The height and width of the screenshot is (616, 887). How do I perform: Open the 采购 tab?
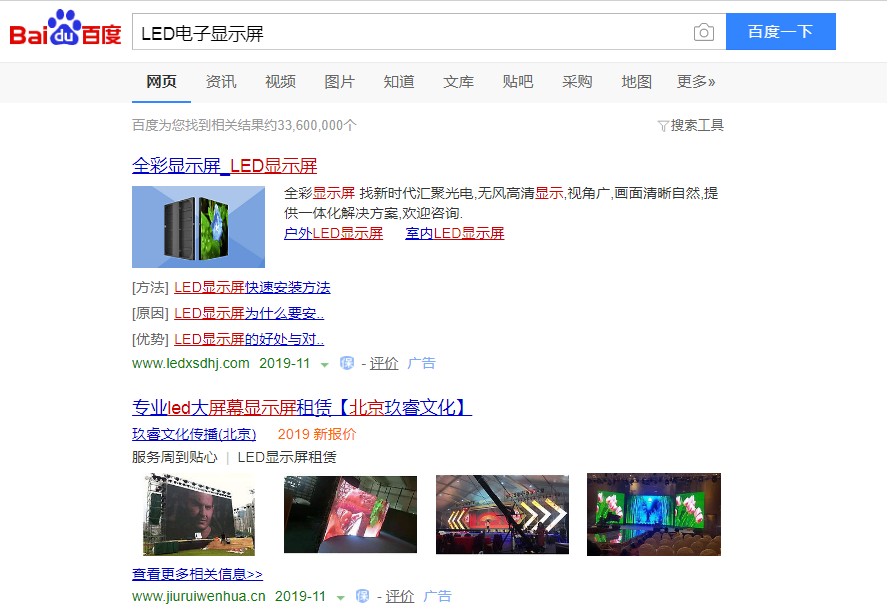click(x=577, y=81)
